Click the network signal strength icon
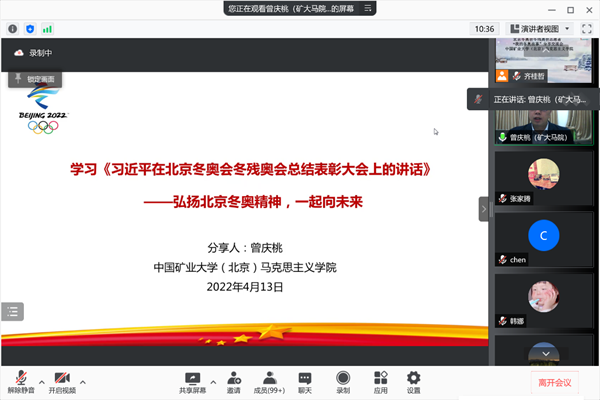Image resolution: width=600 pixels, height=400 pixels. click(x=48, y=29)
